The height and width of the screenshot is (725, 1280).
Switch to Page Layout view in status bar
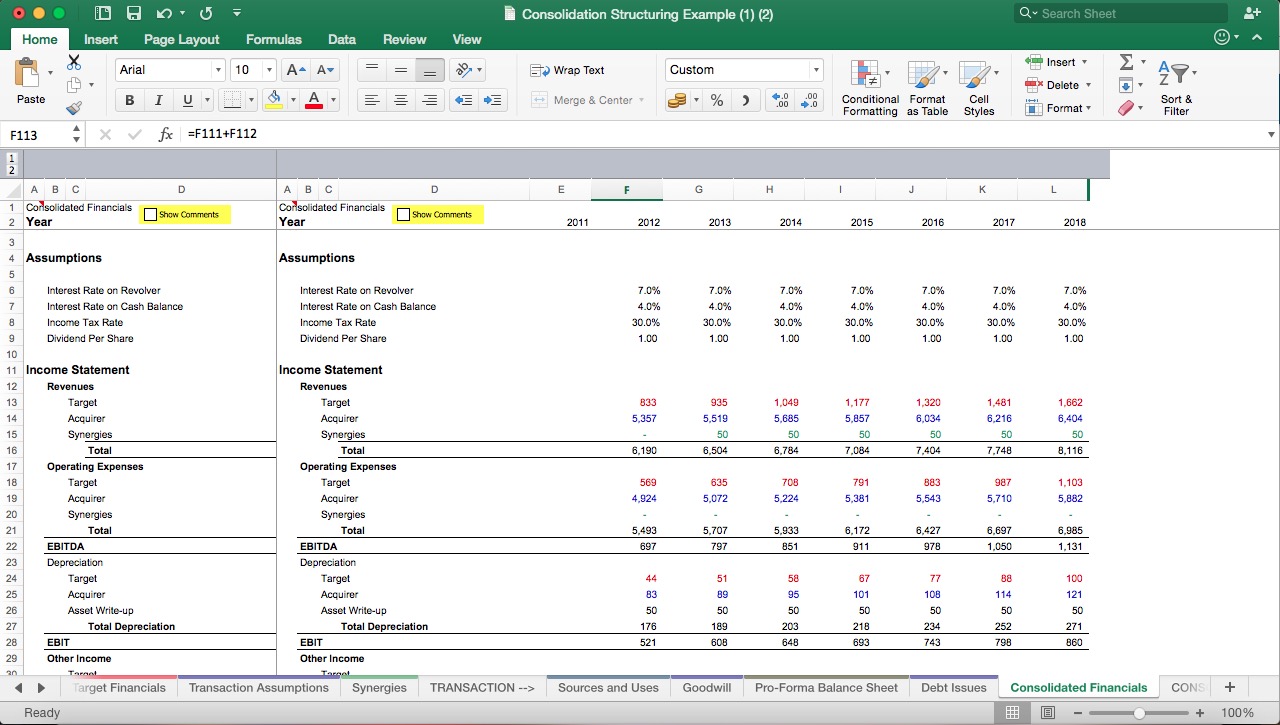point(1047,713)
